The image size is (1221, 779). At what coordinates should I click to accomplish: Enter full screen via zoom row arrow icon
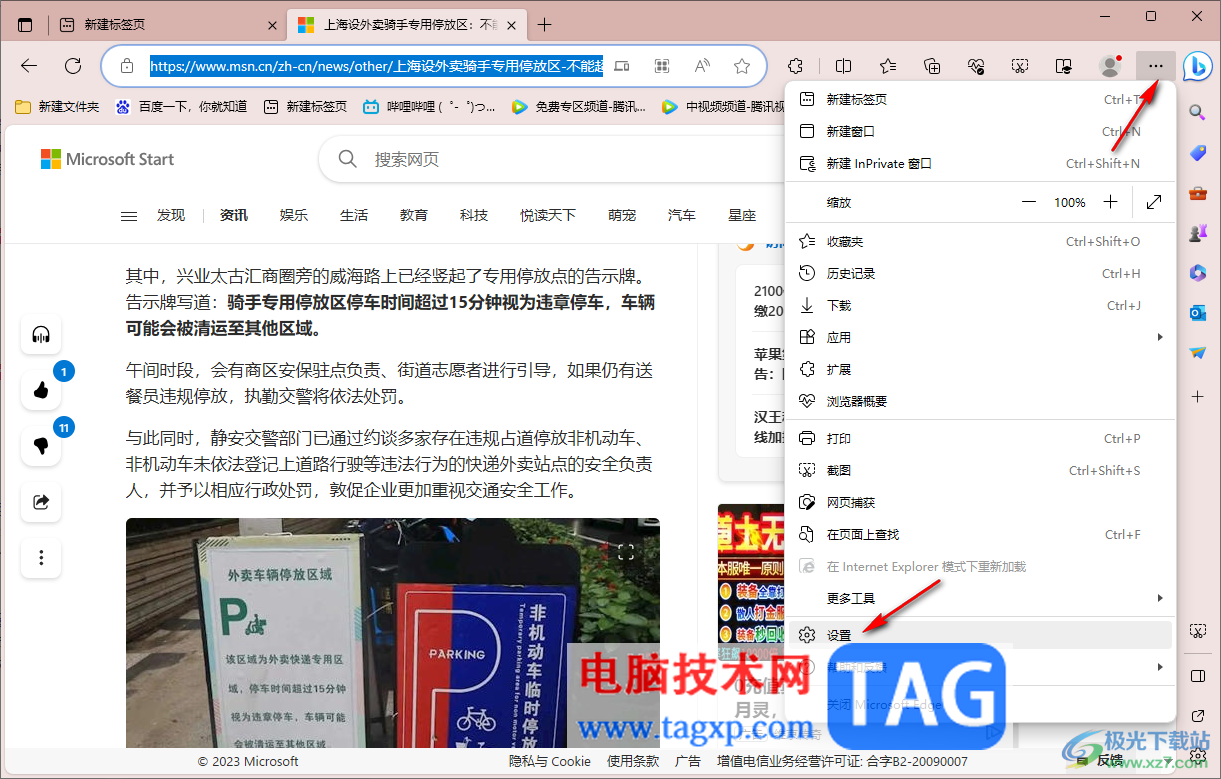1154,202
